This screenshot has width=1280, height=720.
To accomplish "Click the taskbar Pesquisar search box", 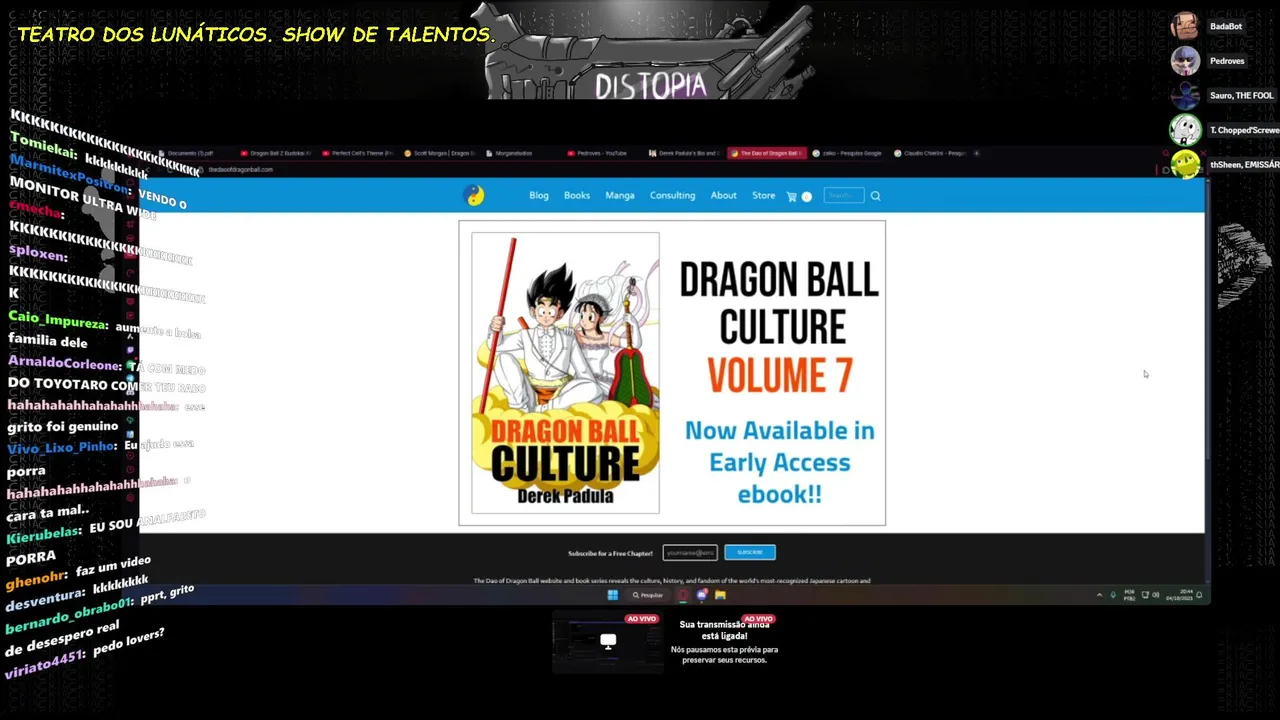I will pos(648,595).
